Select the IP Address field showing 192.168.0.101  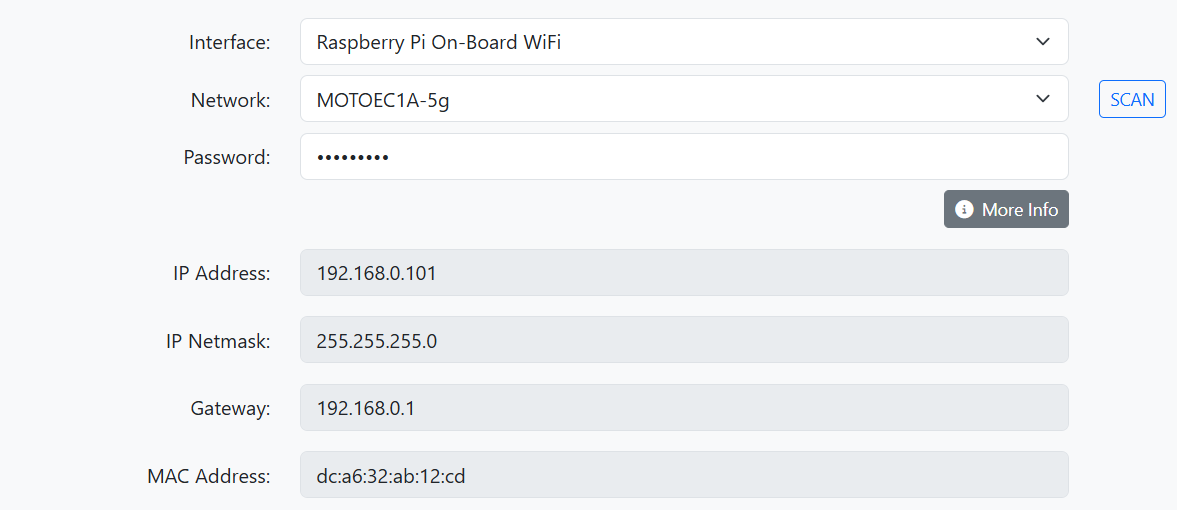[x=684, y=273]
